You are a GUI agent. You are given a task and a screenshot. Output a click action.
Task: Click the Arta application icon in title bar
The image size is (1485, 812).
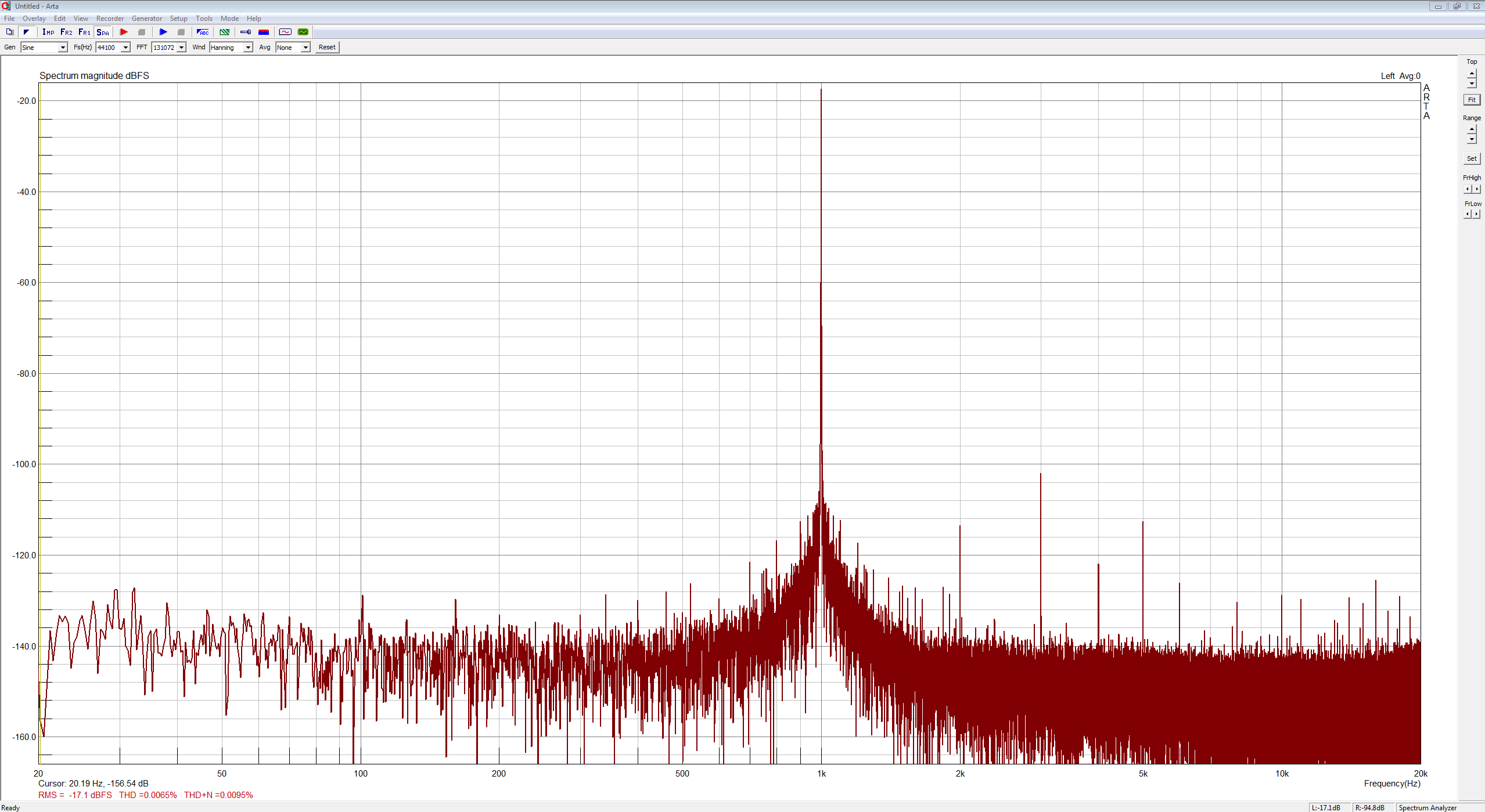tap(6, 6)
